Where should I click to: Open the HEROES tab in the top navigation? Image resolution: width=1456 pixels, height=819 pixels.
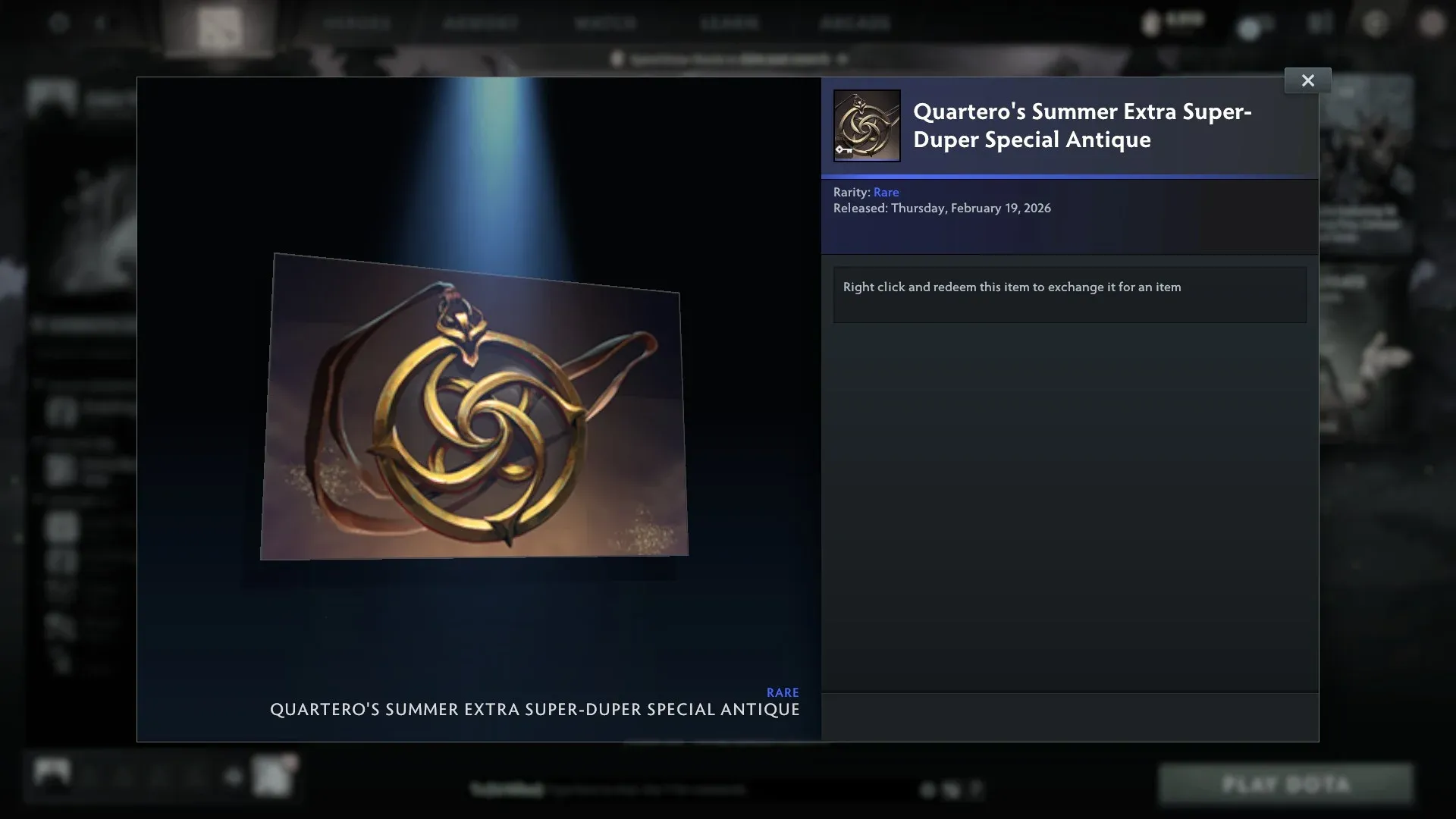click(356, 23)
